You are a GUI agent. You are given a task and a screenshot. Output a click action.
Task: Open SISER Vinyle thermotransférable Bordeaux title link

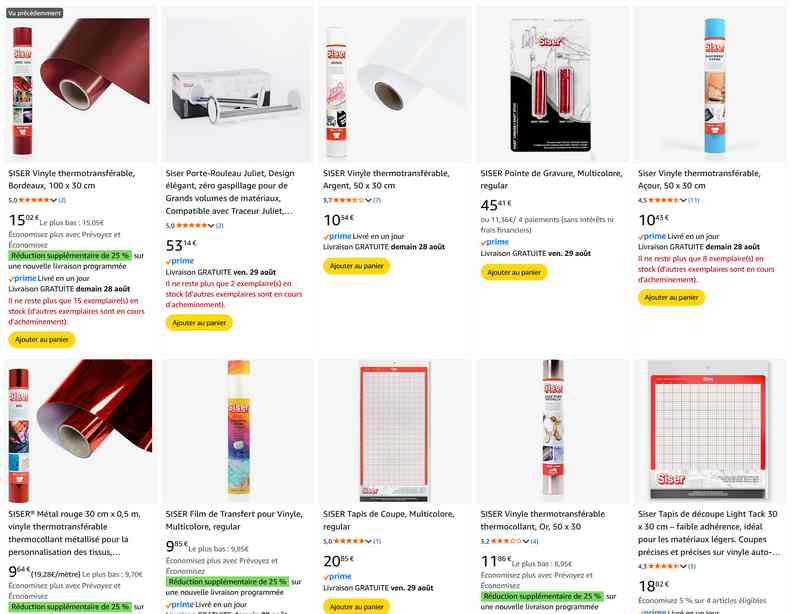coord(71,179)
